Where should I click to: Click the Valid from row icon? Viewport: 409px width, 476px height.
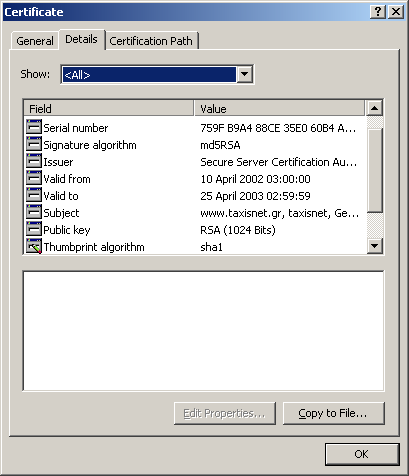(x=34, y=178)
